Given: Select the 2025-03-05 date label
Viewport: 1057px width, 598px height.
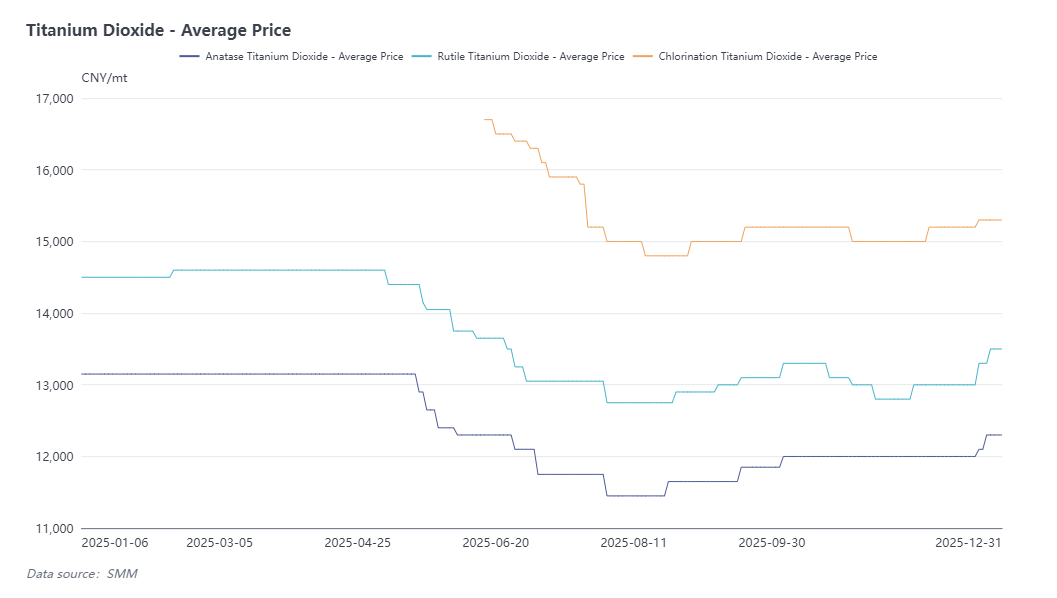Looking at the screenshot, I should point(220,543).
